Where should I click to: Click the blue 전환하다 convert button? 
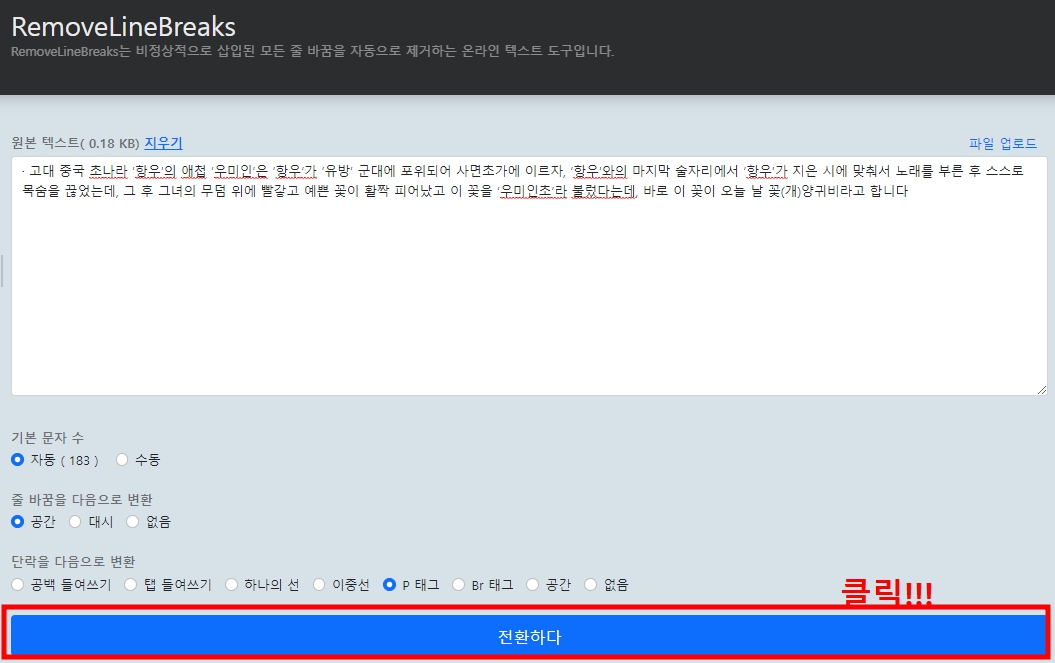point(528,635)
